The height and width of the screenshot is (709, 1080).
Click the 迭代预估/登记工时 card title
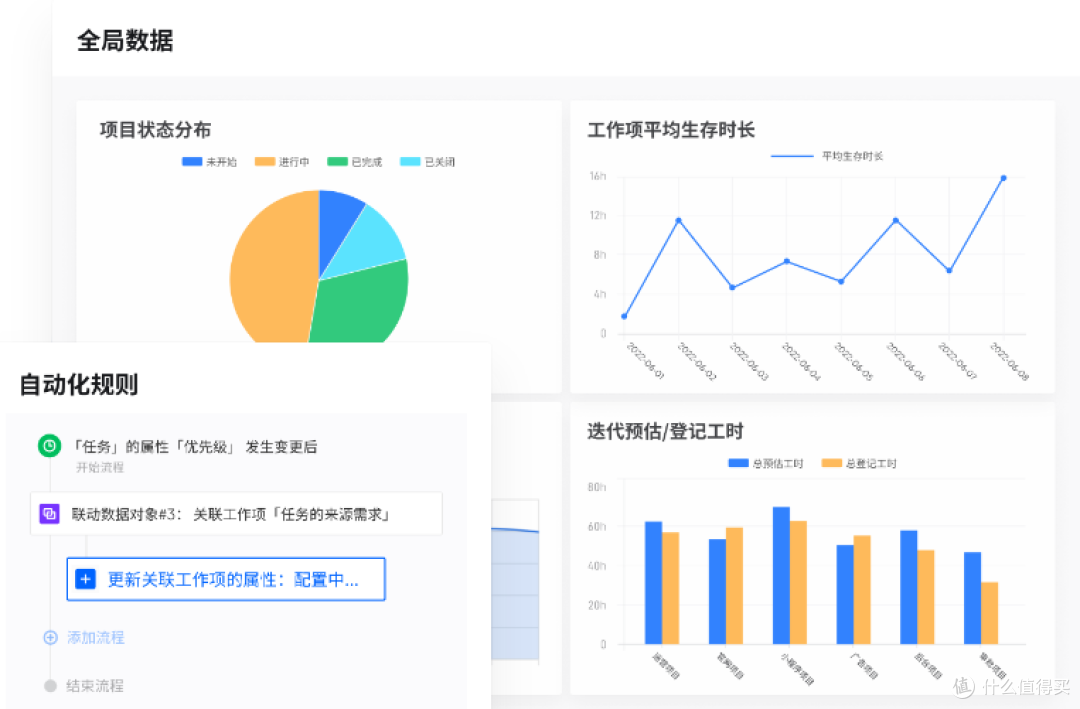pos(665,431)
